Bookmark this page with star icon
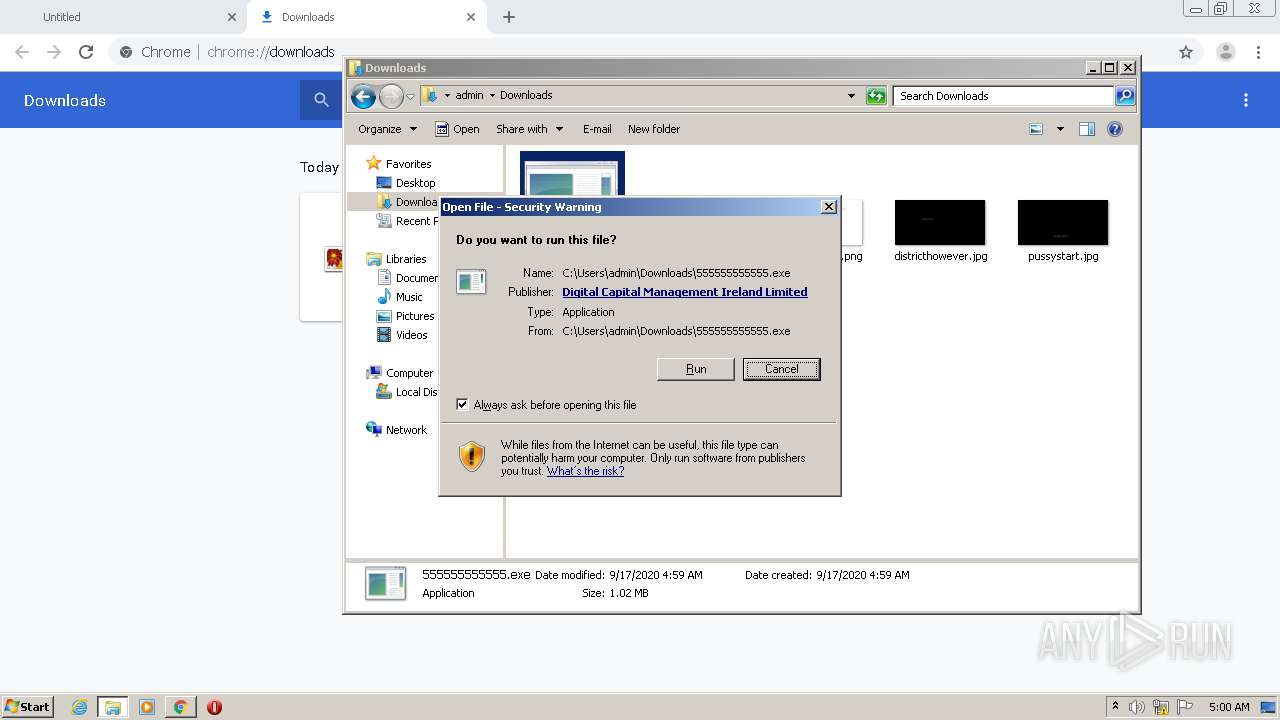The image size is (1280, 720). 1186,52
